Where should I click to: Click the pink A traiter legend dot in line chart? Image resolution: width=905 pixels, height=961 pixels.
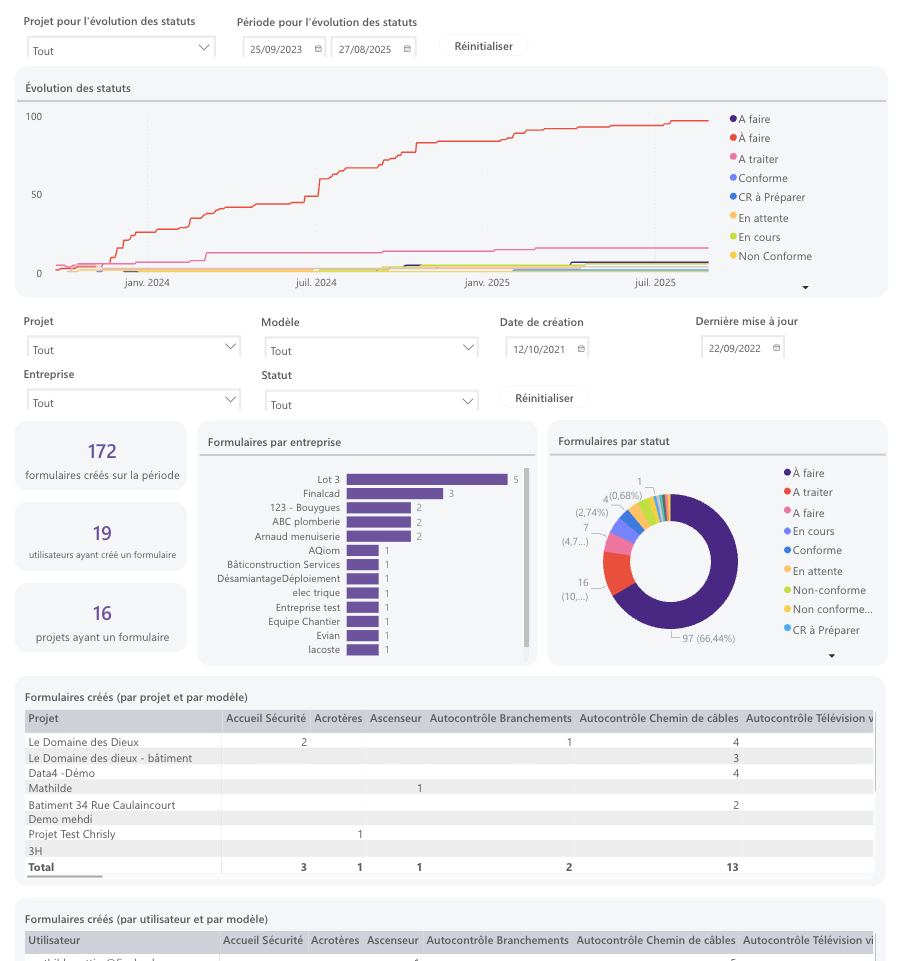click(733, 157)
